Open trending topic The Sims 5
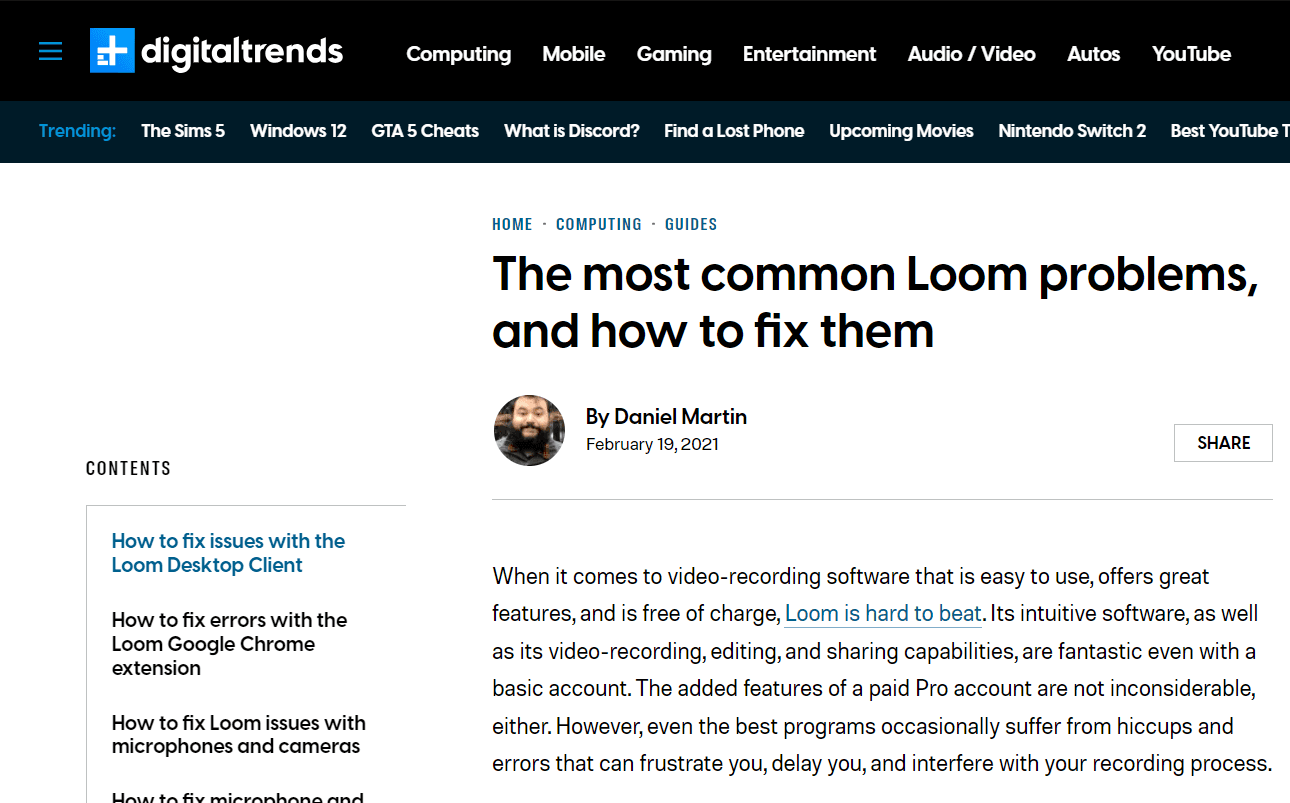This screenshot has height=803, width=1290. (x=183, y=131)
